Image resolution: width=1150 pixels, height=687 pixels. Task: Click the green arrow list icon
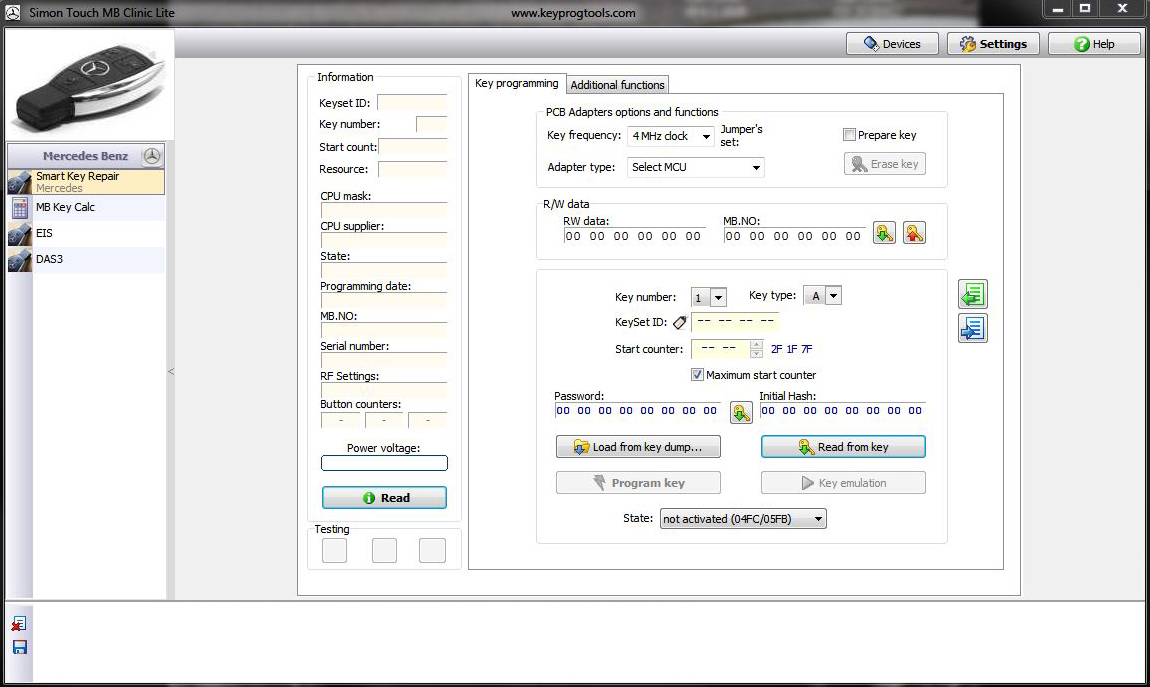(973, 295)
